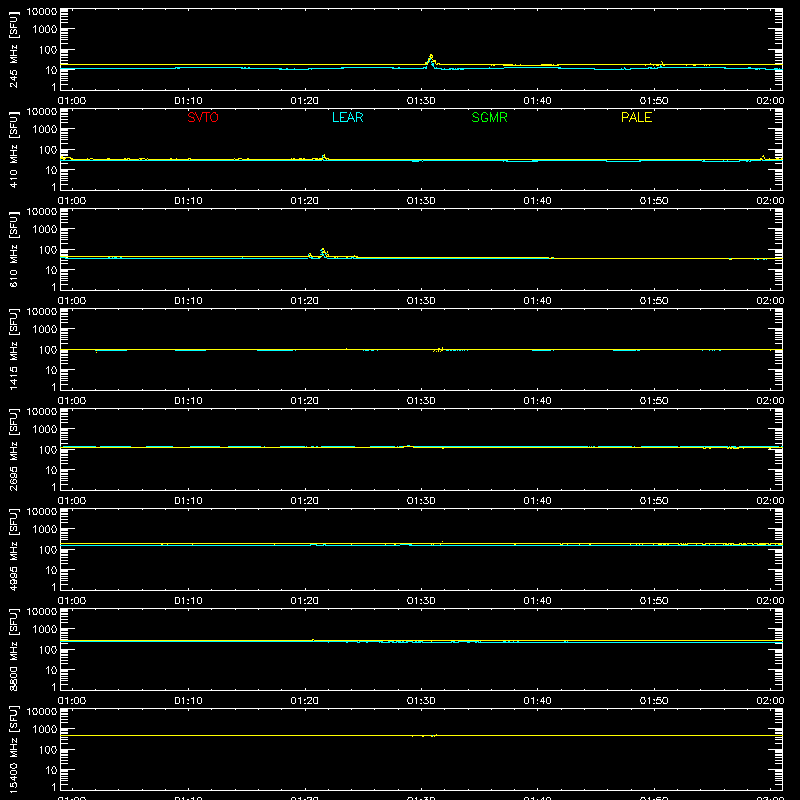Click 01:20 tick label under 4995 MHz plot
The width and height of the screenshot is (800, 800).
[x=305, y=601]
